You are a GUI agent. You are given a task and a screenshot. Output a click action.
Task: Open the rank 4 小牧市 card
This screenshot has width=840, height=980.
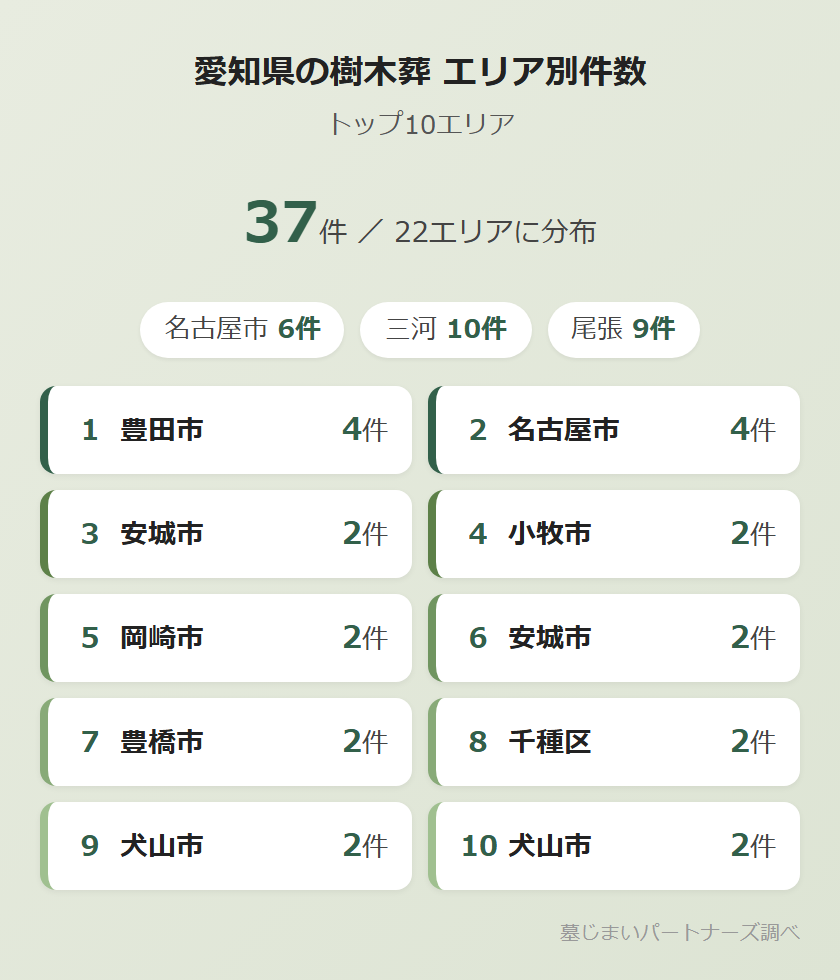(x=615, y=534)
